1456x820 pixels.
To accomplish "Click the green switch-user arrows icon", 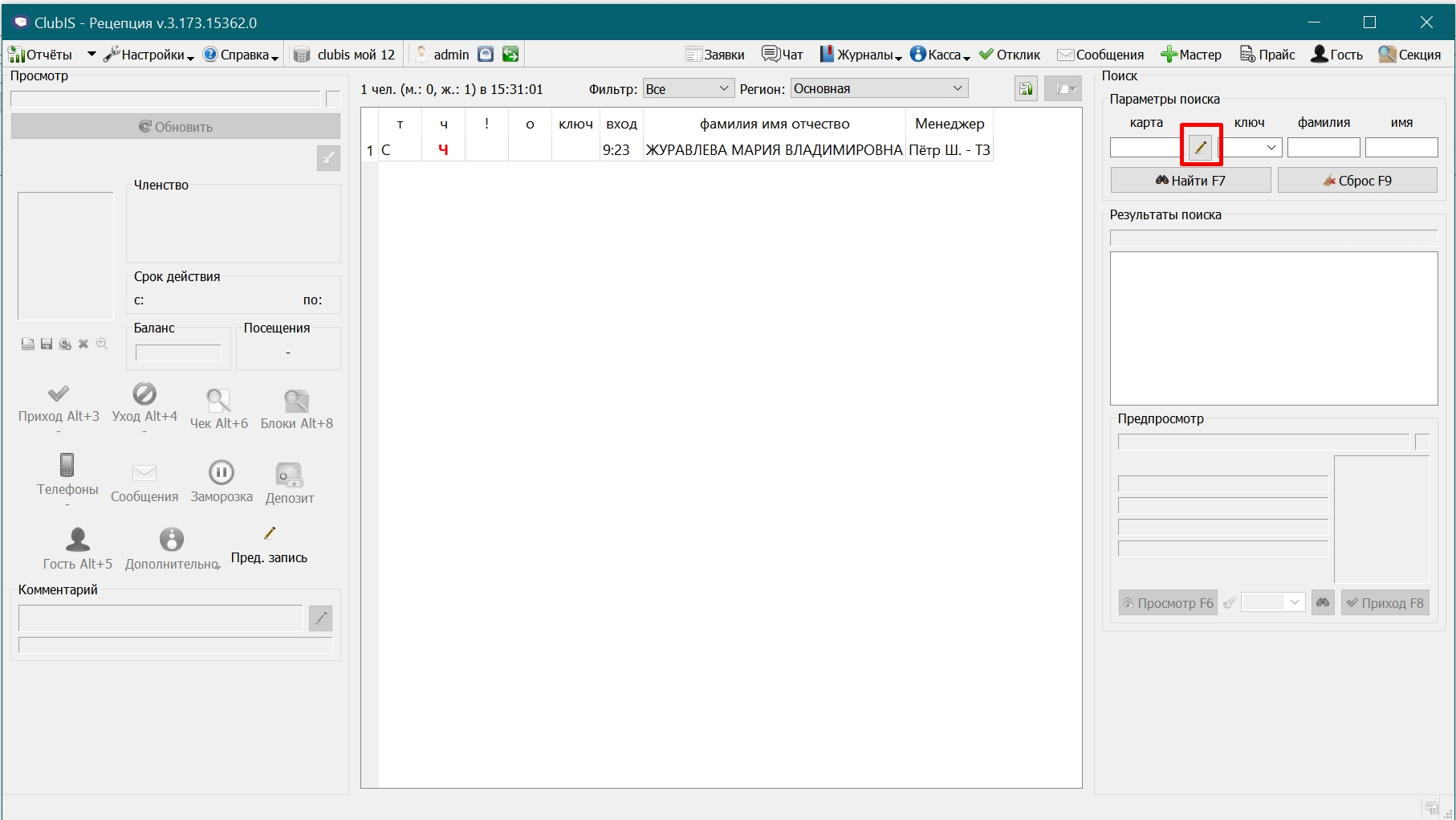I will tap(510, 54).
